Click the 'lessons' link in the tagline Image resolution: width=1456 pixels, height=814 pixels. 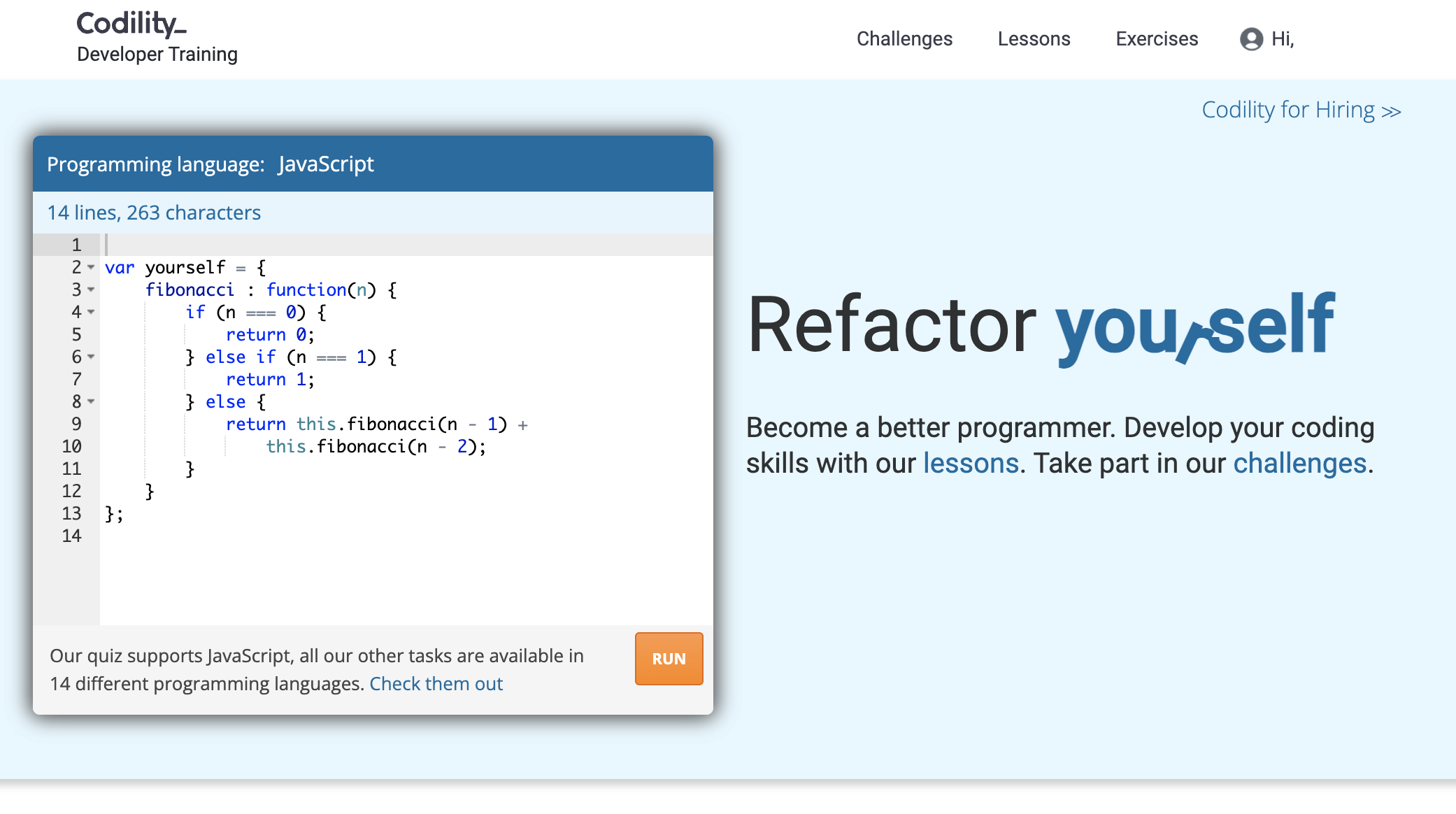[971, 464]
